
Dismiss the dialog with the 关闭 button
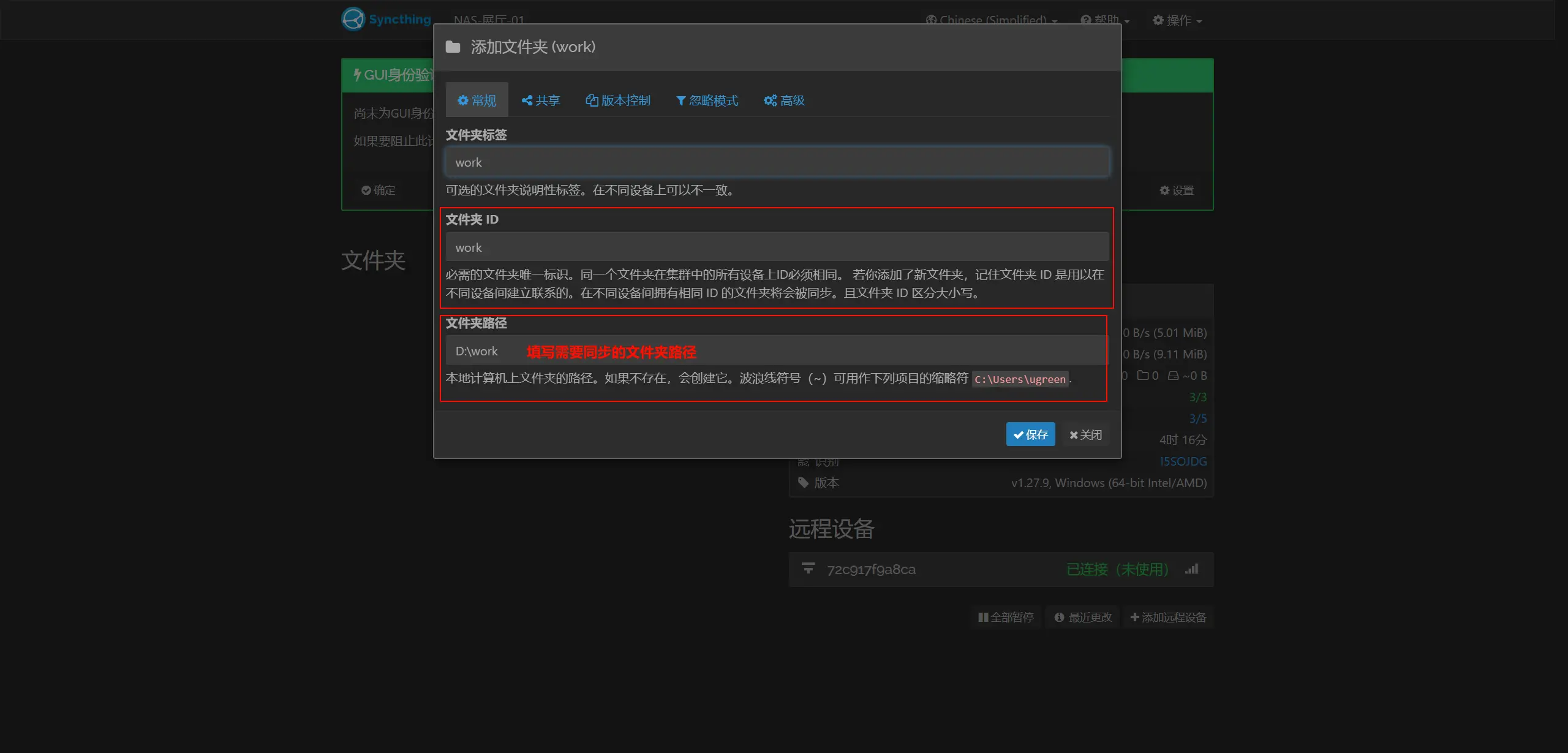point(1084,434)
